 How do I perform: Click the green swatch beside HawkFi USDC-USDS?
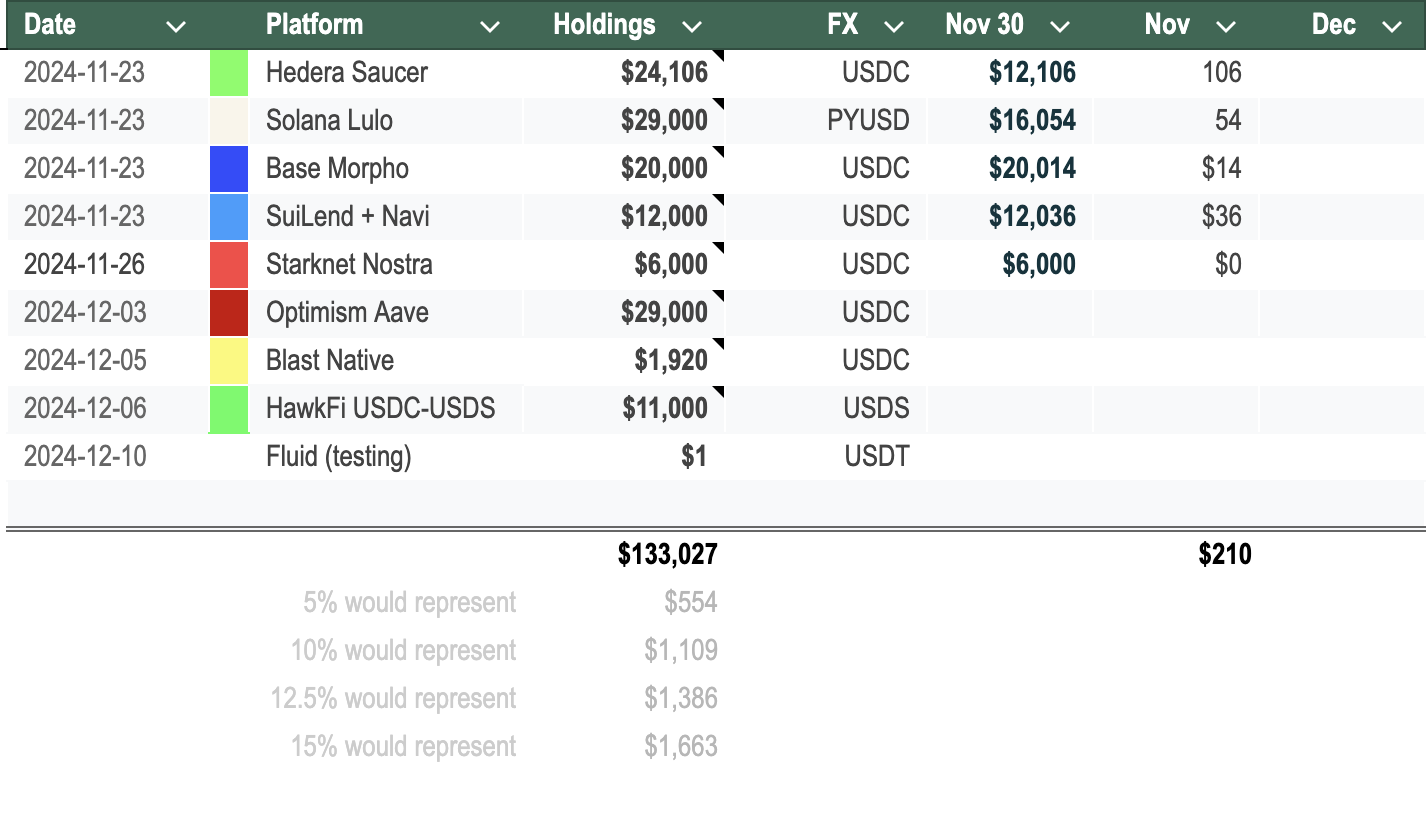pyautogui.click(x=229, y=408)
